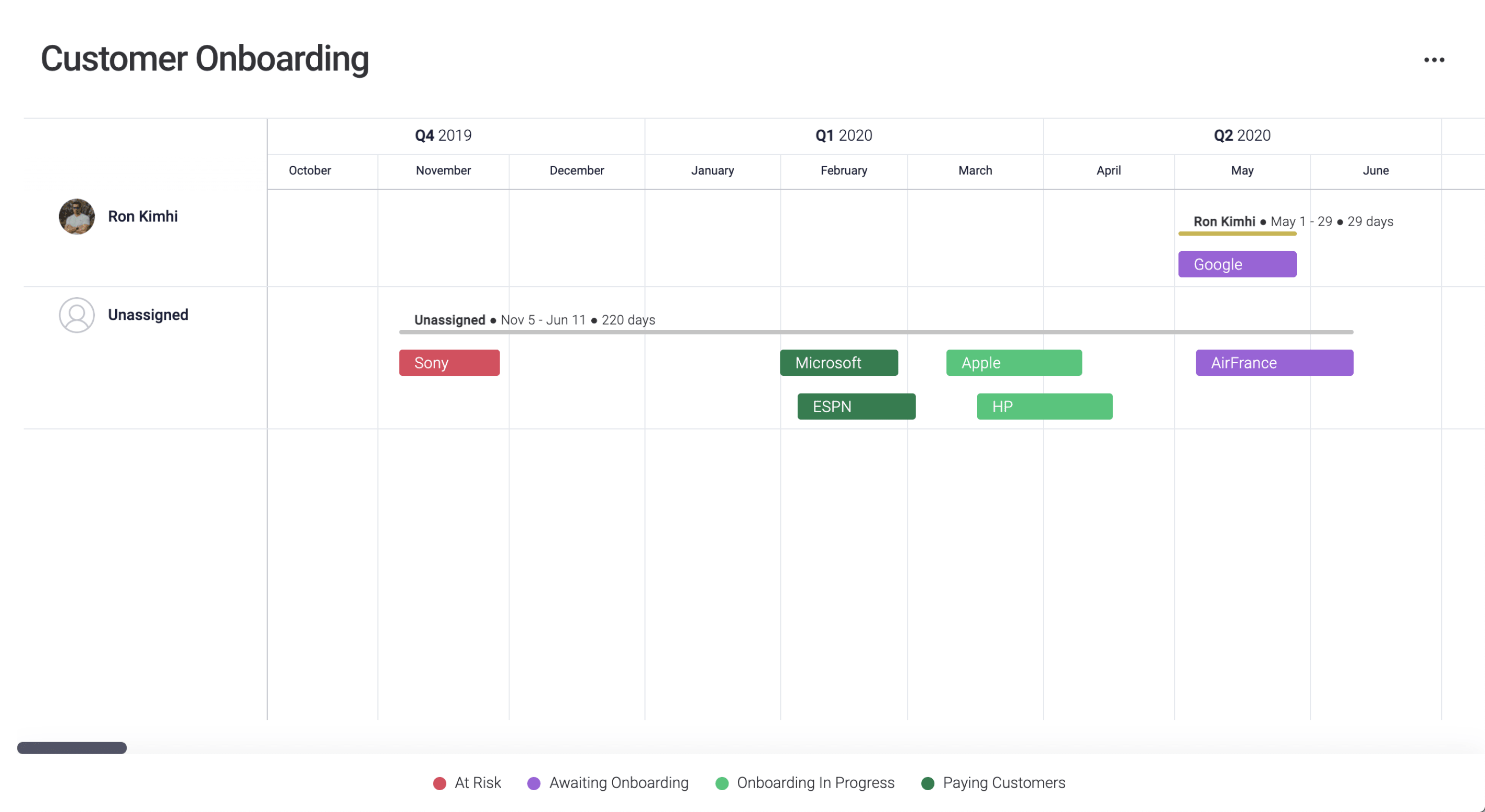This screenshot has width=1485, height=812.
Task: Click the January month header
Action: pyautogui.click(x=712, y=170)
